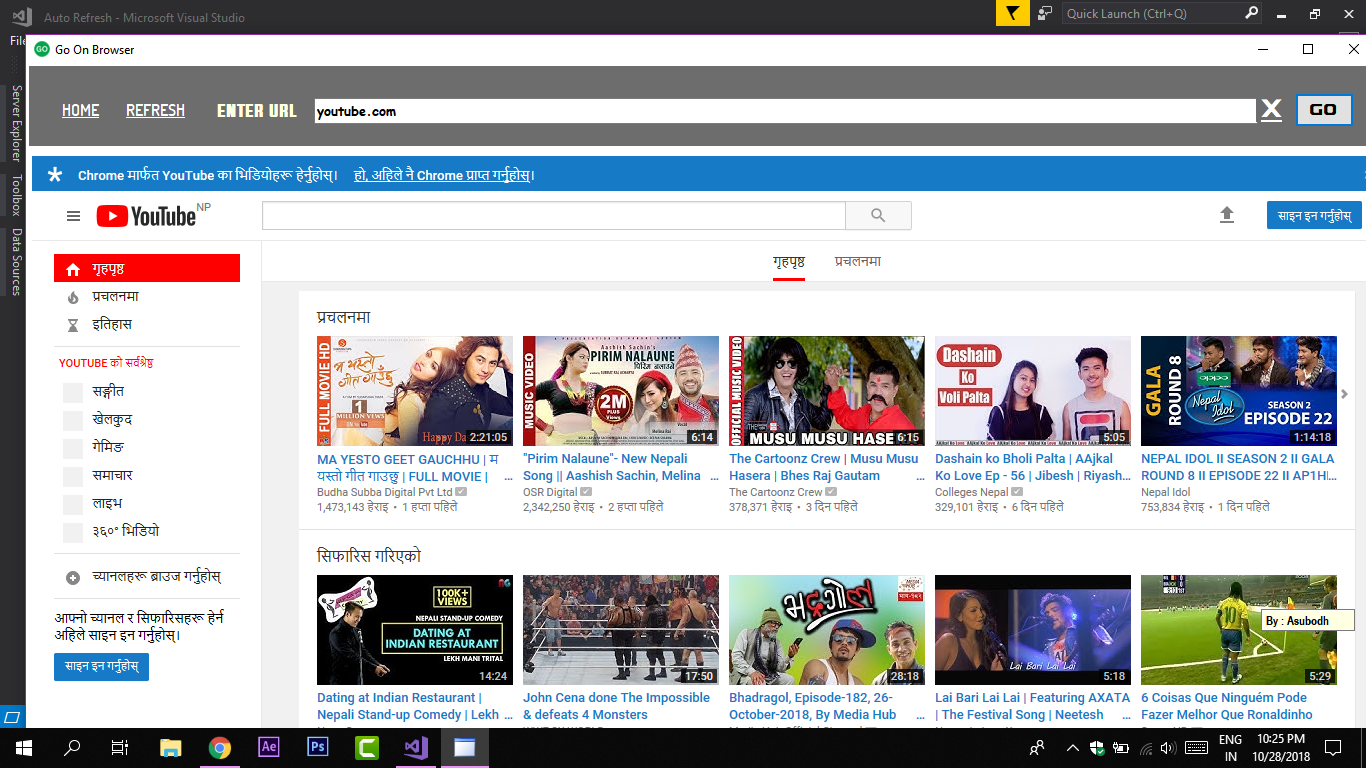Click the URL field containing youtube.com
Viewport: 1366px width, 768px height.
pyautogui.click(x=785, y=111)
